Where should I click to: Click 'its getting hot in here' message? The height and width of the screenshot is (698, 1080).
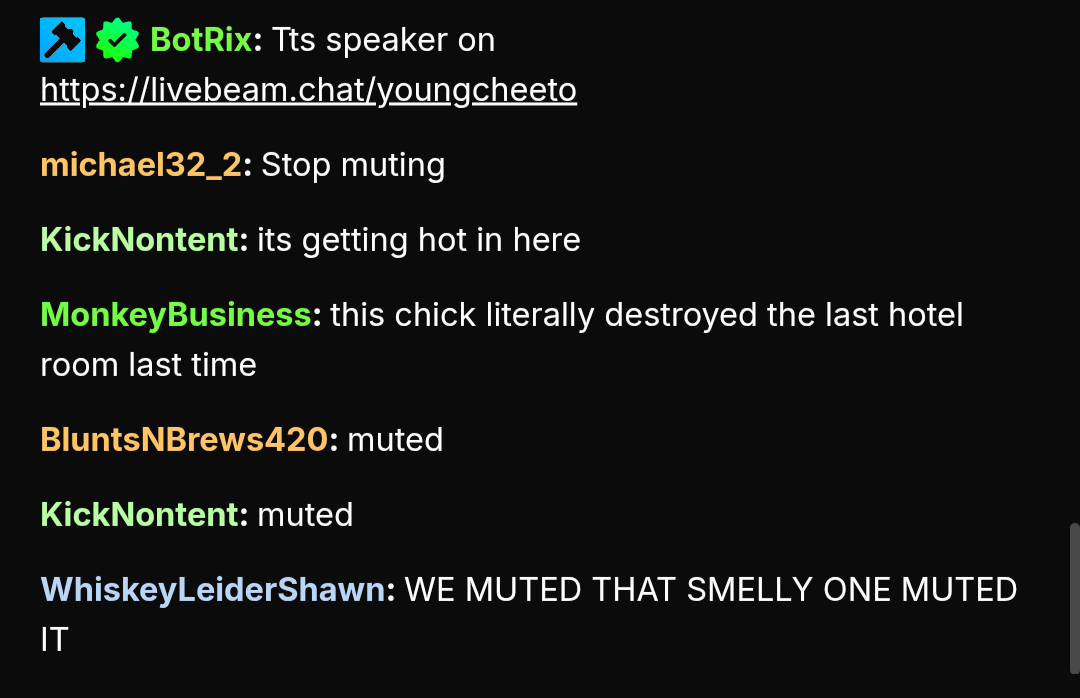(419, 240)
